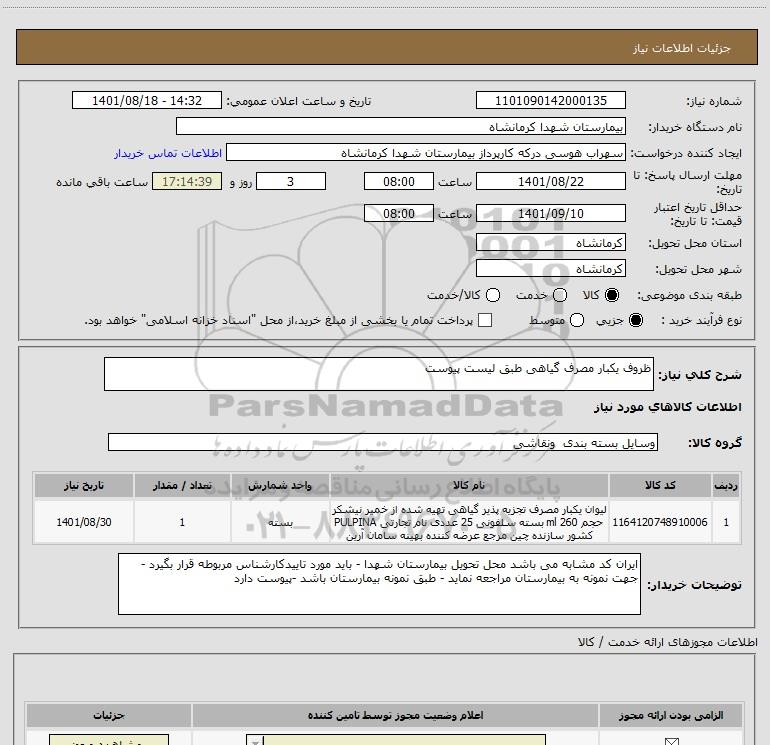Click the view license details button at bottom
This screenshot has width=770, height=745.
(109, 740)
